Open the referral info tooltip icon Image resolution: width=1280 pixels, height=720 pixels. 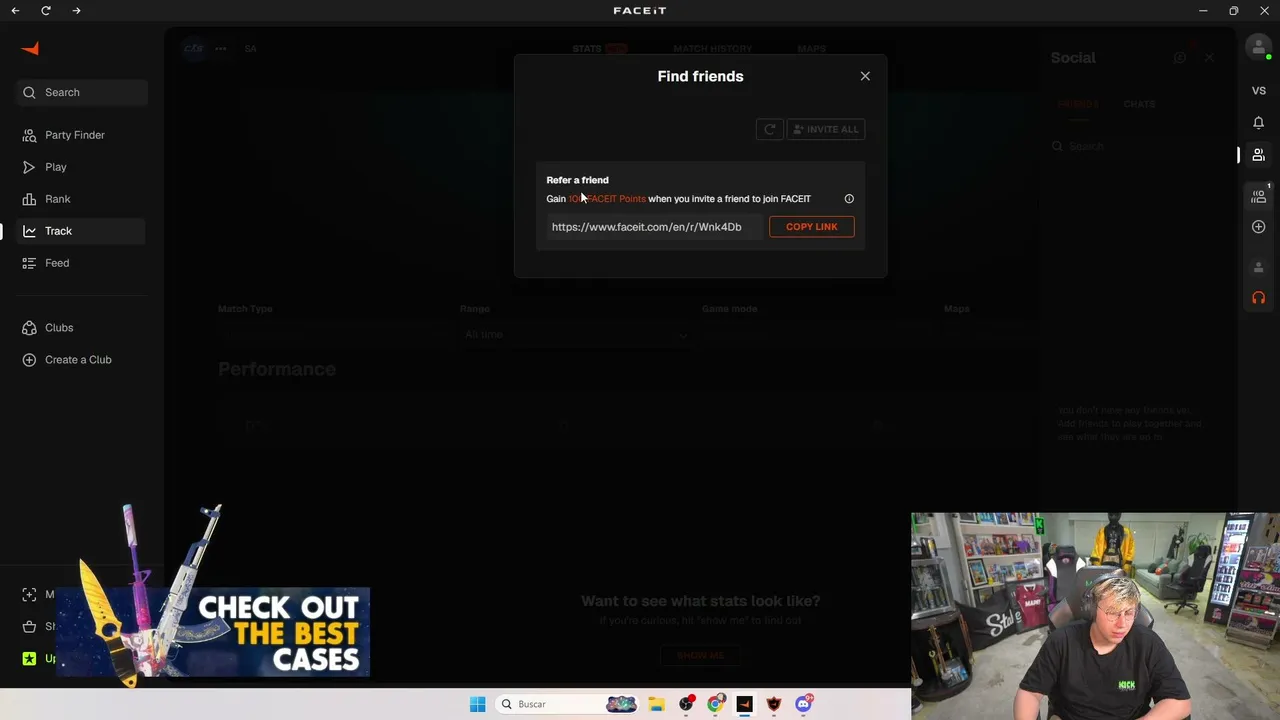[849, 199]
